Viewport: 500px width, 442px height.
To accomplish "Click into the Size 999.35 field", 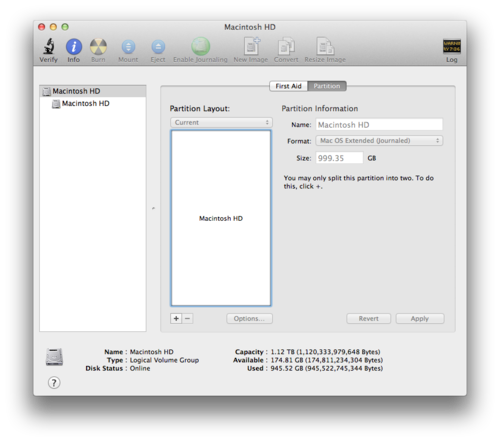I will point(339,158).
